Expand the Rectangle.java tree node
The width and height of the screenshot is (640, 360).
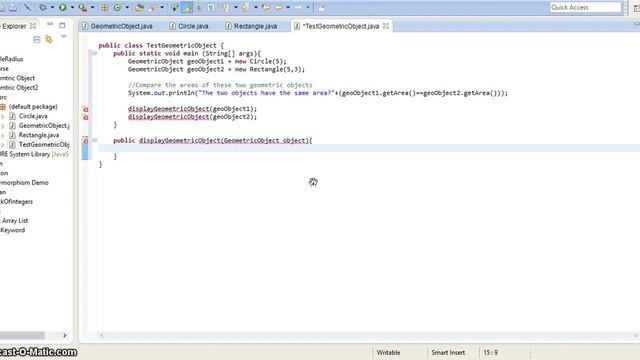click(x=3, y=135)
